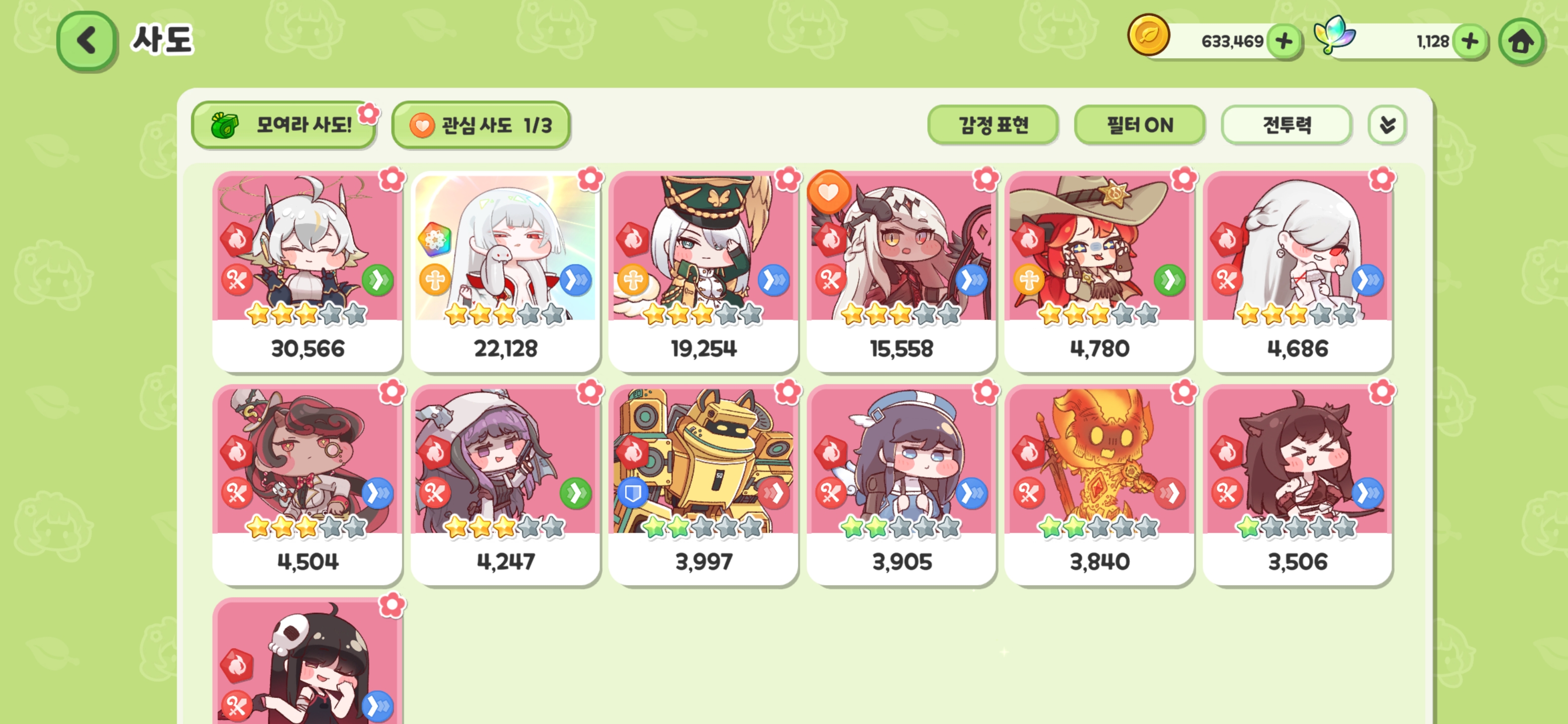The image size is (1568, 724).
Task: Tap the home icon button
Action: click(x=1521, y=42)
